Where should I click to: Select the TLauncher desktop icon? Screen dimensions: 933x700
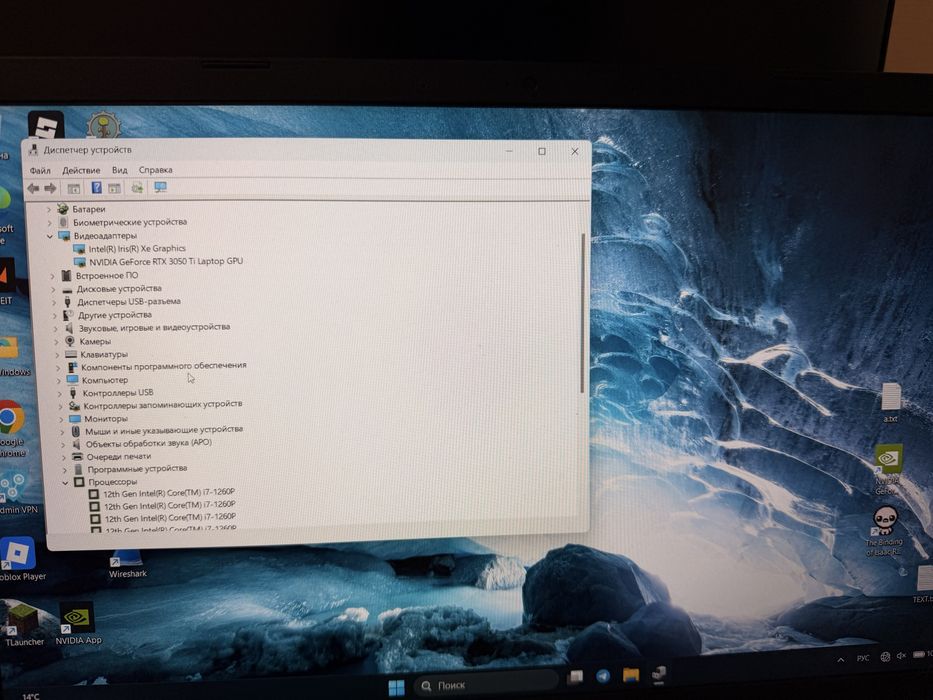click(23, 623)
